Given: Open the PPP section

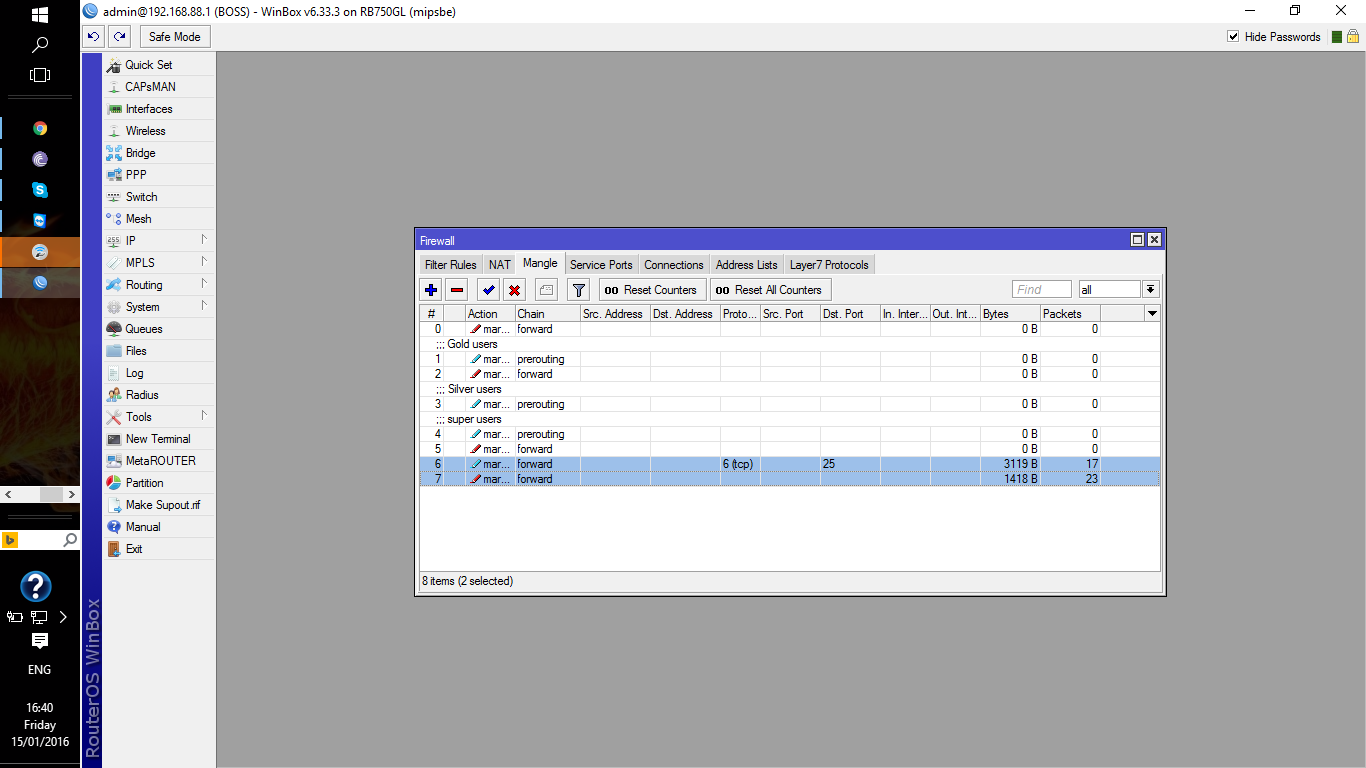Looking at the screenshot, I should (x=159, y=175).
